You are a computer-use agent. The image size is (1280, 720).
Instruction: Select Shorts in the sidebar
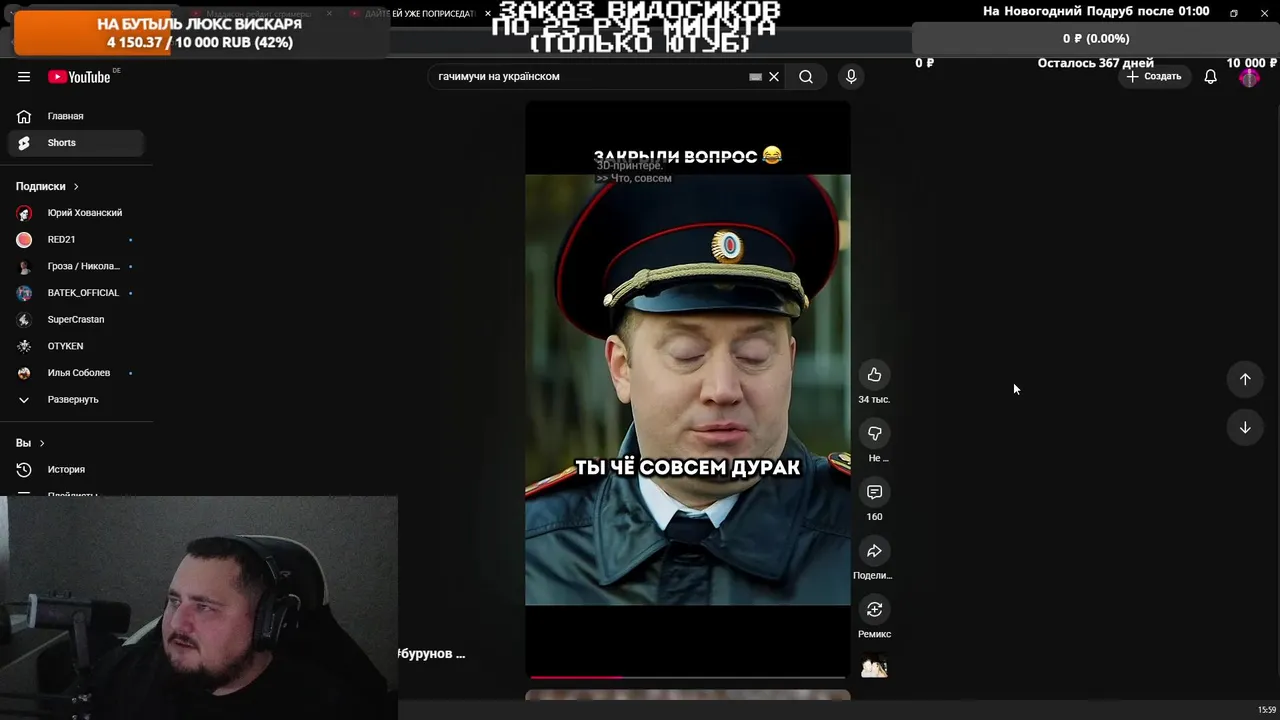click(x=76, y=143)
